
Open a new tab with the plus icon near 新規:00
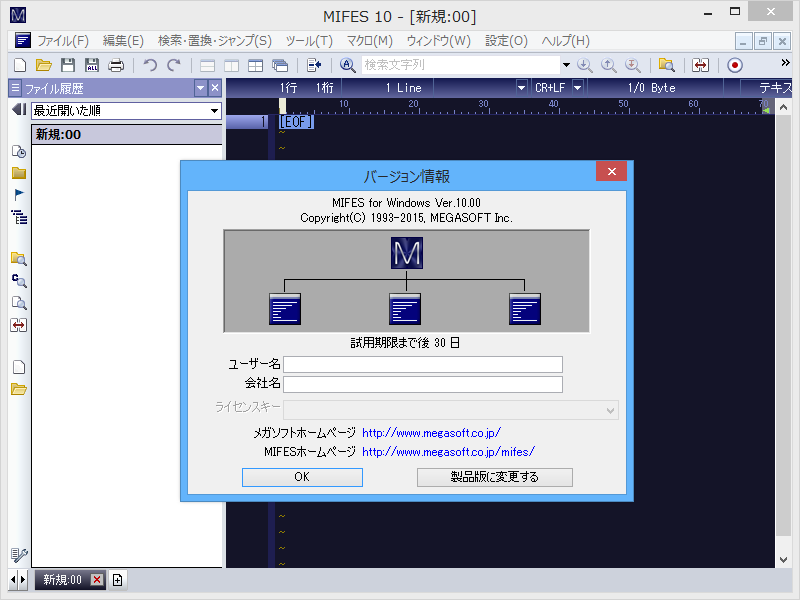[x=117, y=579]
